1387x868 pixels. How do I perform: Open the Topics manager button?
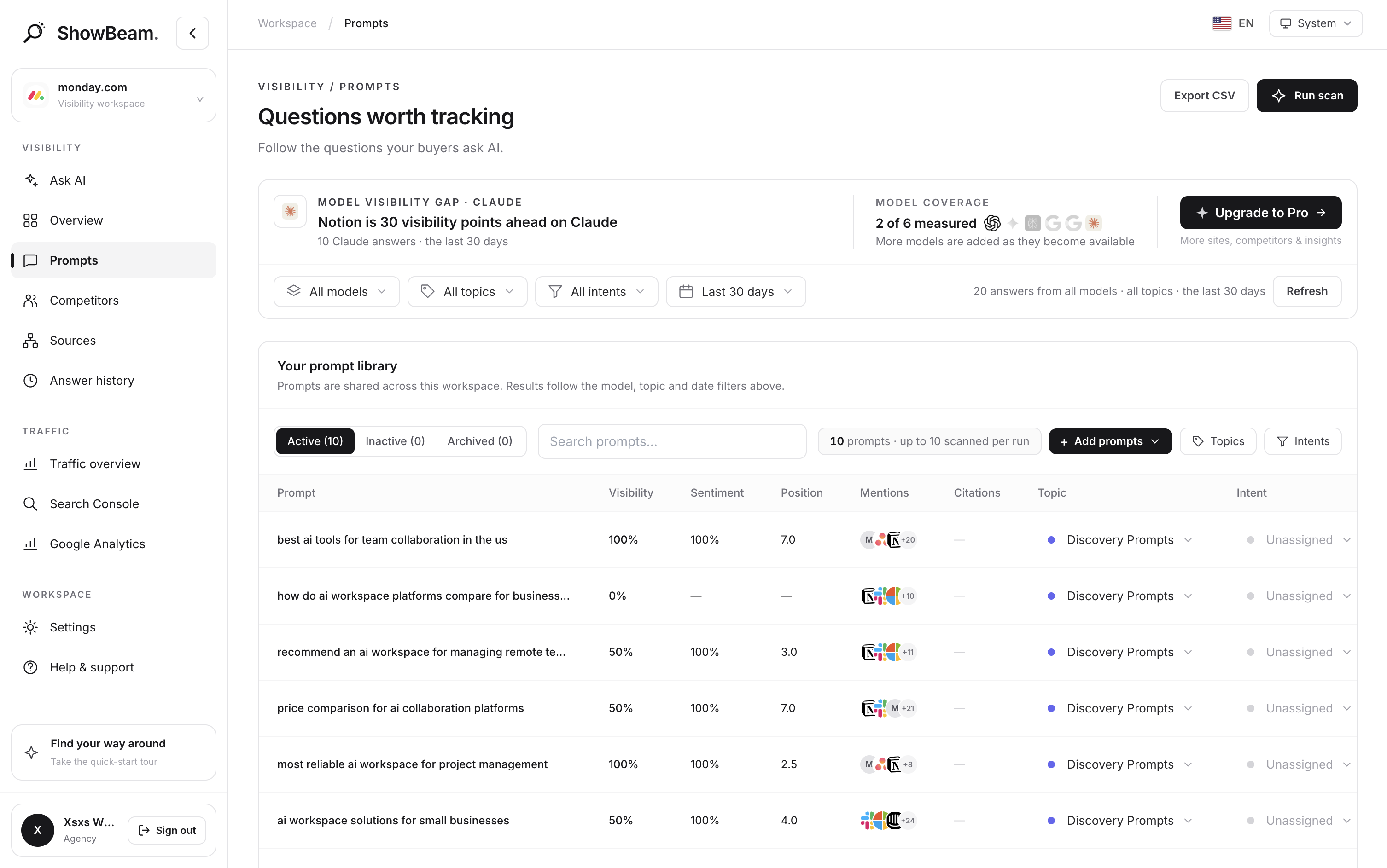coord(1218,441)
